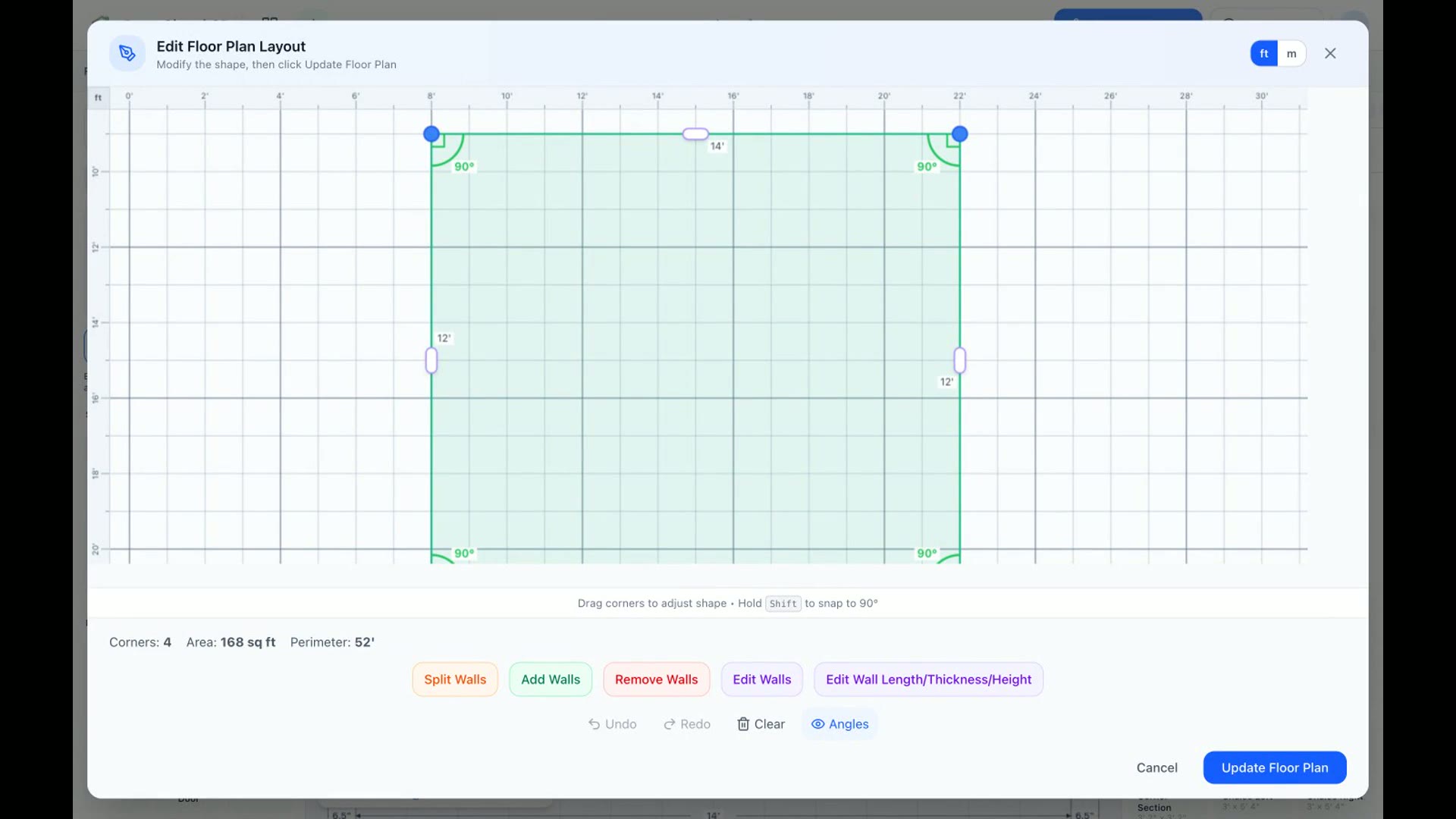1456x819 pixels.
Task: Open Edit Wall Length/Thickness/Height
Action: (x=928, y=679)
